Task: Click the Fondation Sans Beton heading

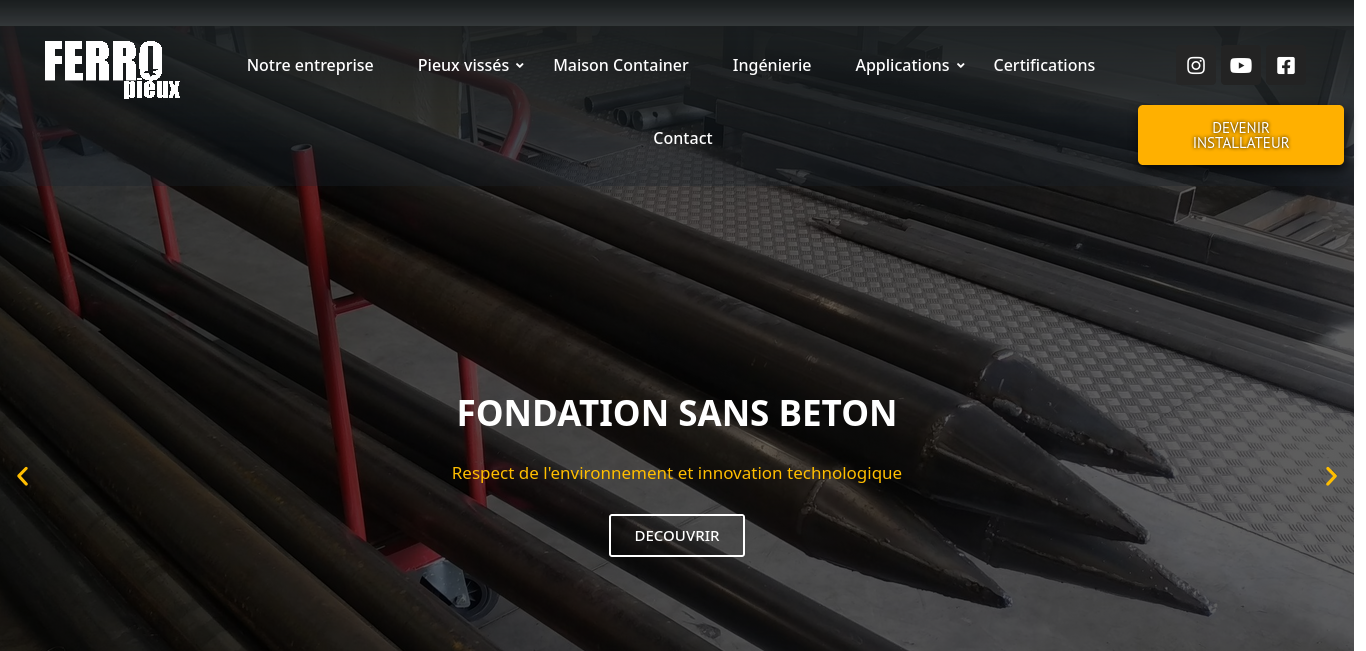Action: [677, 413]
